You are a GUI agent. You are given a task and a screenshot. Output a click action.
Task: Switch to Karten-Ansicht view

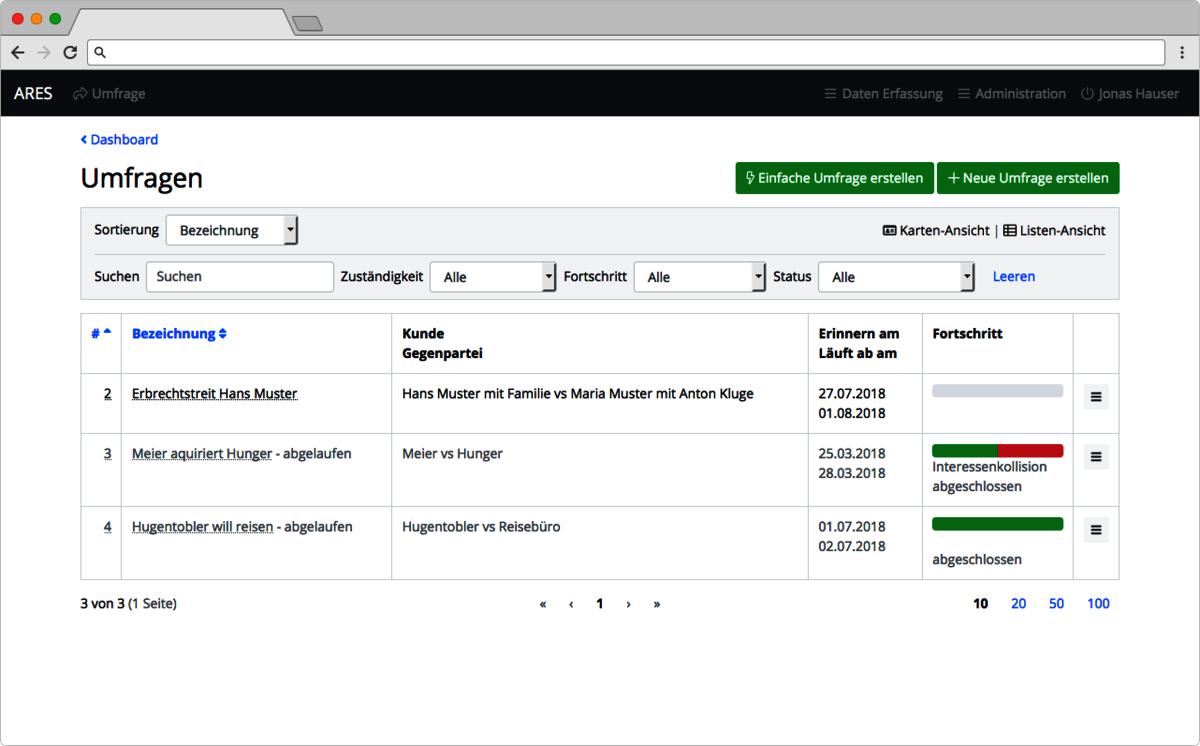pos(936,230)
